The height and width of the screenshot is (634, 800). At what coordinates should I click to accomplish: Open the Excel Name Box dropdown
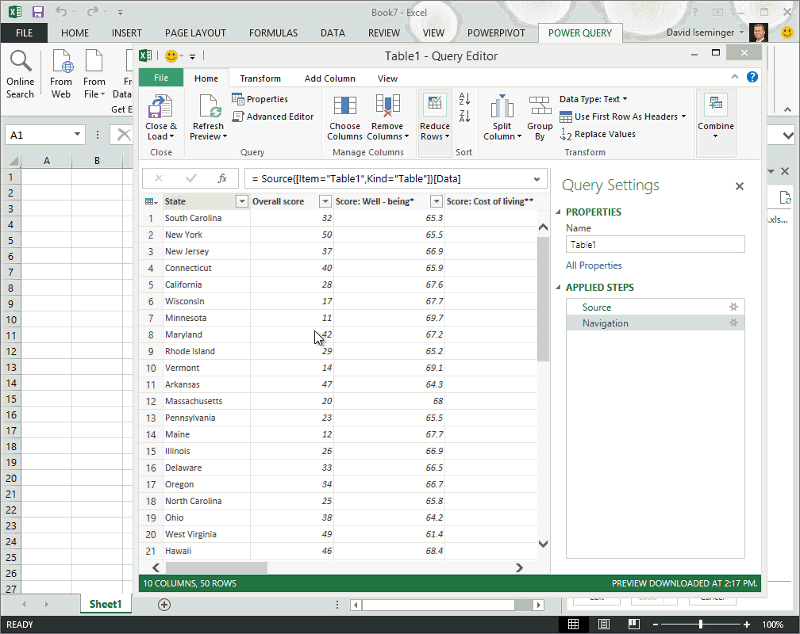[77, 135]
